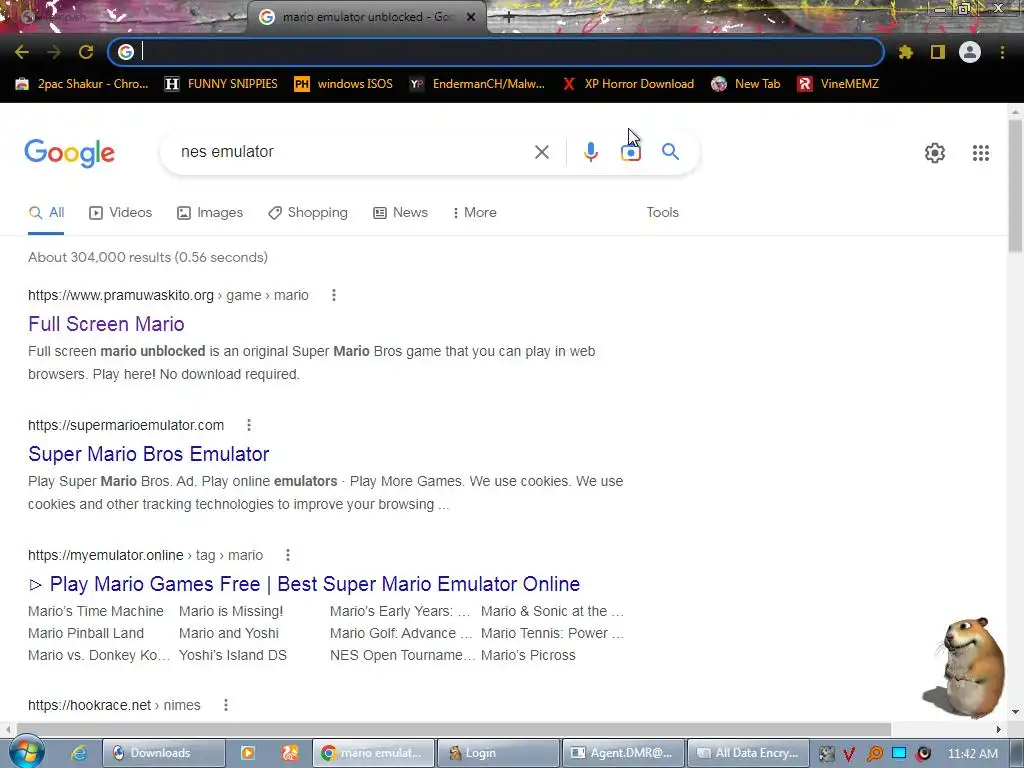
Task: Open the Mario and Yoshi sitelink
Action: tap(229, 633)
